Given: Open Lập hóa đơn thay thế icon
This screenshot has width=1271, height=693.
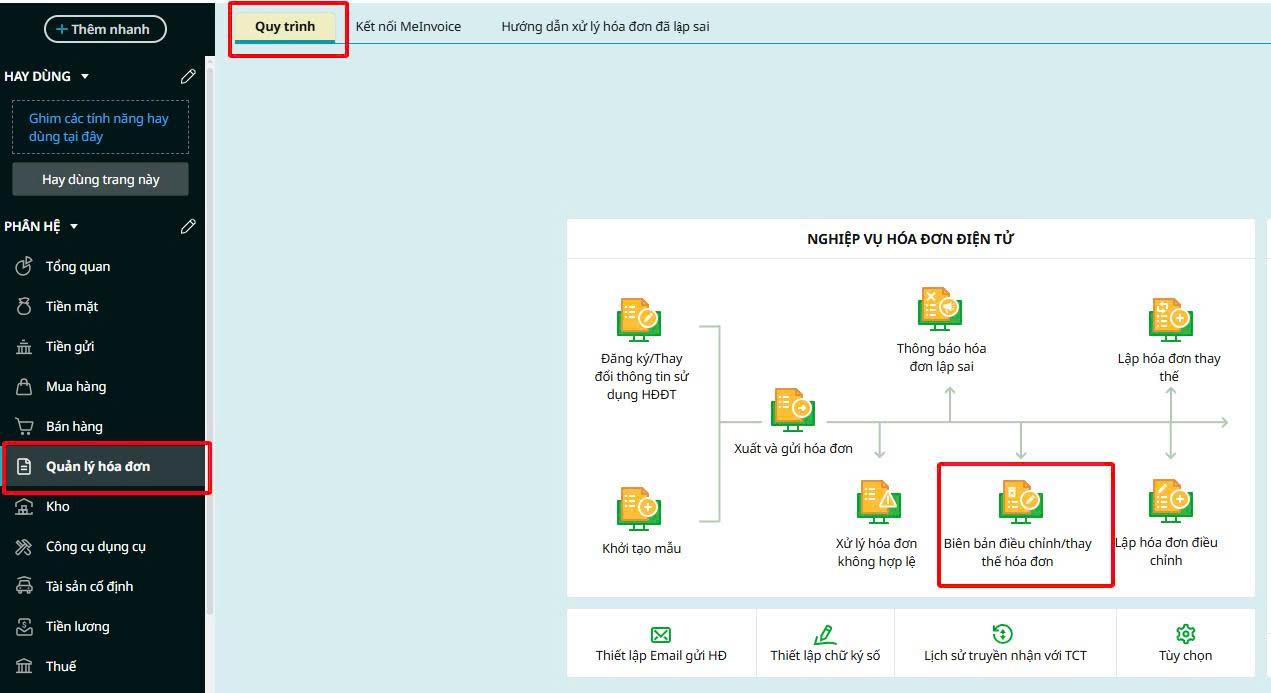Looking at the screenshot, I should pyautogui.click(x=1169, y=320).
